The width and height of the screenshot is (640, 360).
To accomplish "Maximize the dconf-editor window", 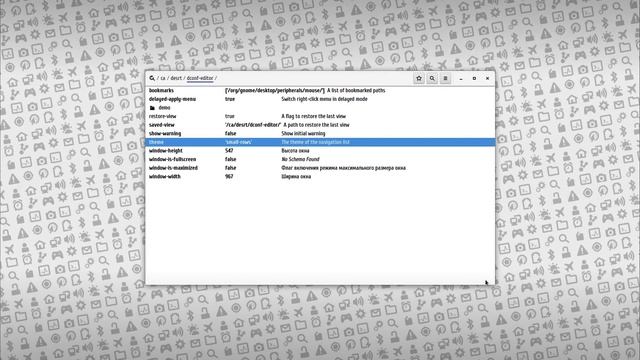I will [x=474, y=78].
